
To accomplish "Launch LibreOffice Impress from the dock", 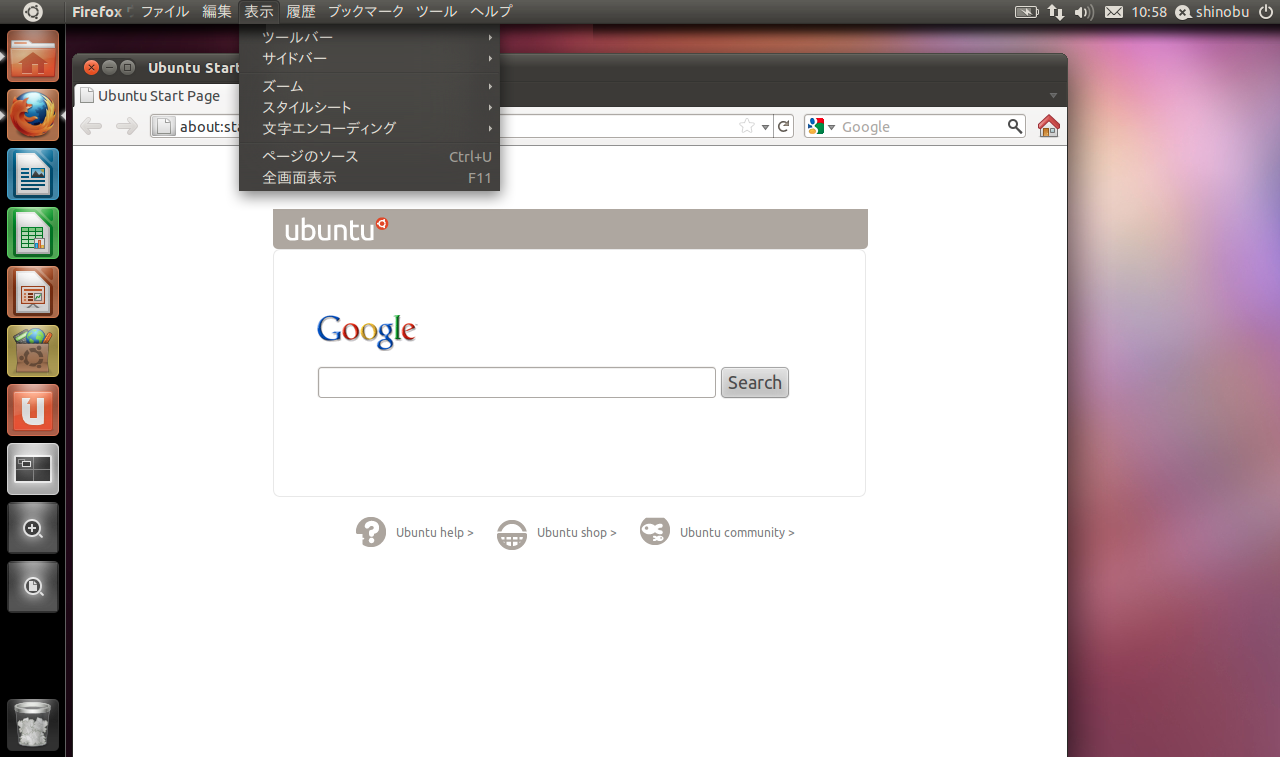I will pos(33,292).
